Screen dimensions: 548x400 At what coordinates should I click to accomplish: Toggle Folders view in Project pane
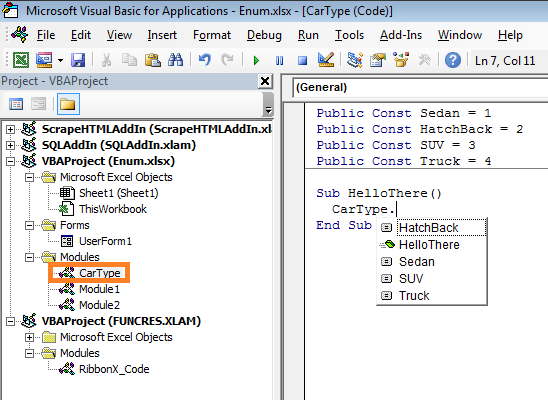[x=68, y=104]
